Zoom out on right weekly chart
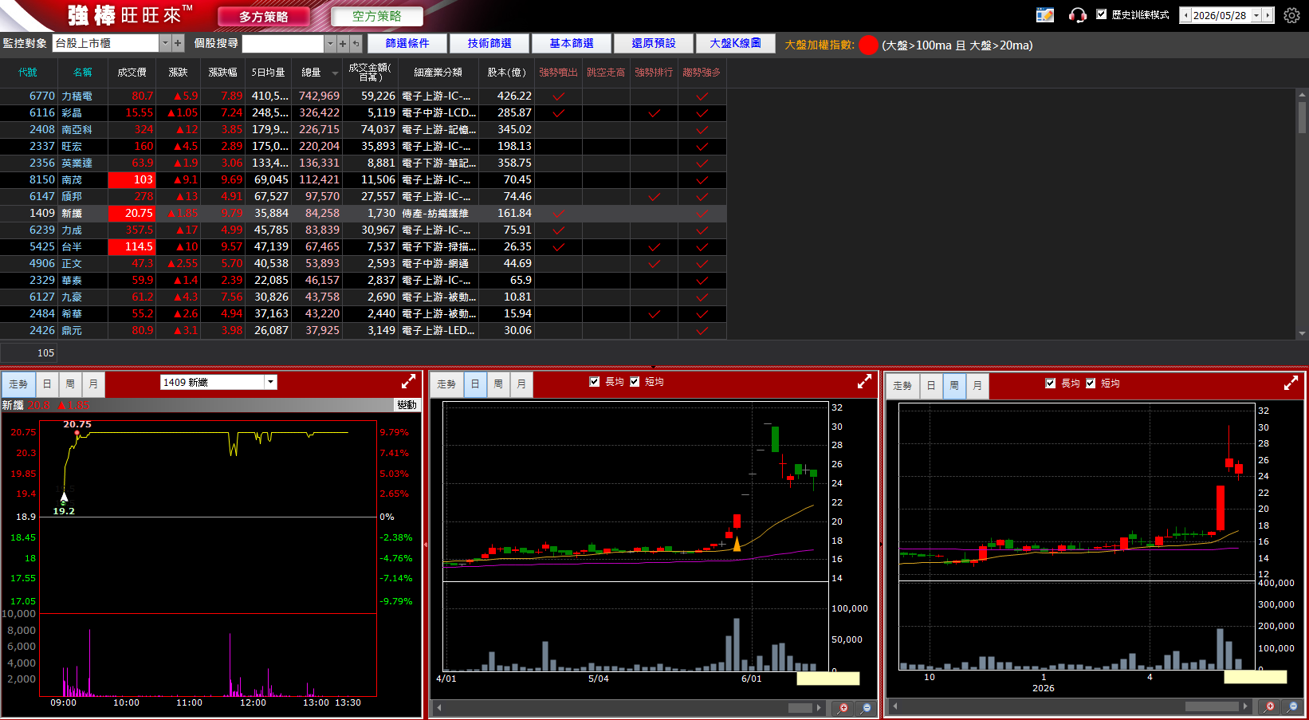The height and width of the screenshot is (720, 1309). [x=1293, y=707]
